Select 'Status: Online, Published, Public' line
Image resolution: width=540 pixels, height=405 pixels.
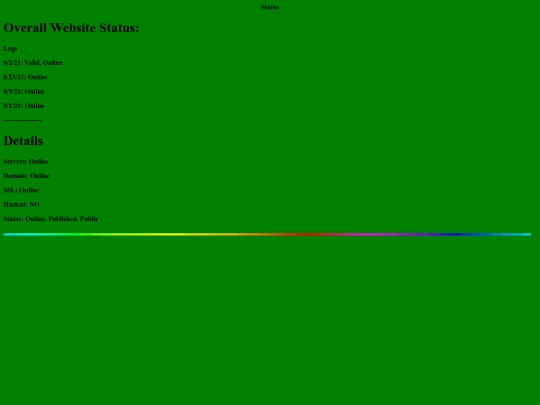51,219
